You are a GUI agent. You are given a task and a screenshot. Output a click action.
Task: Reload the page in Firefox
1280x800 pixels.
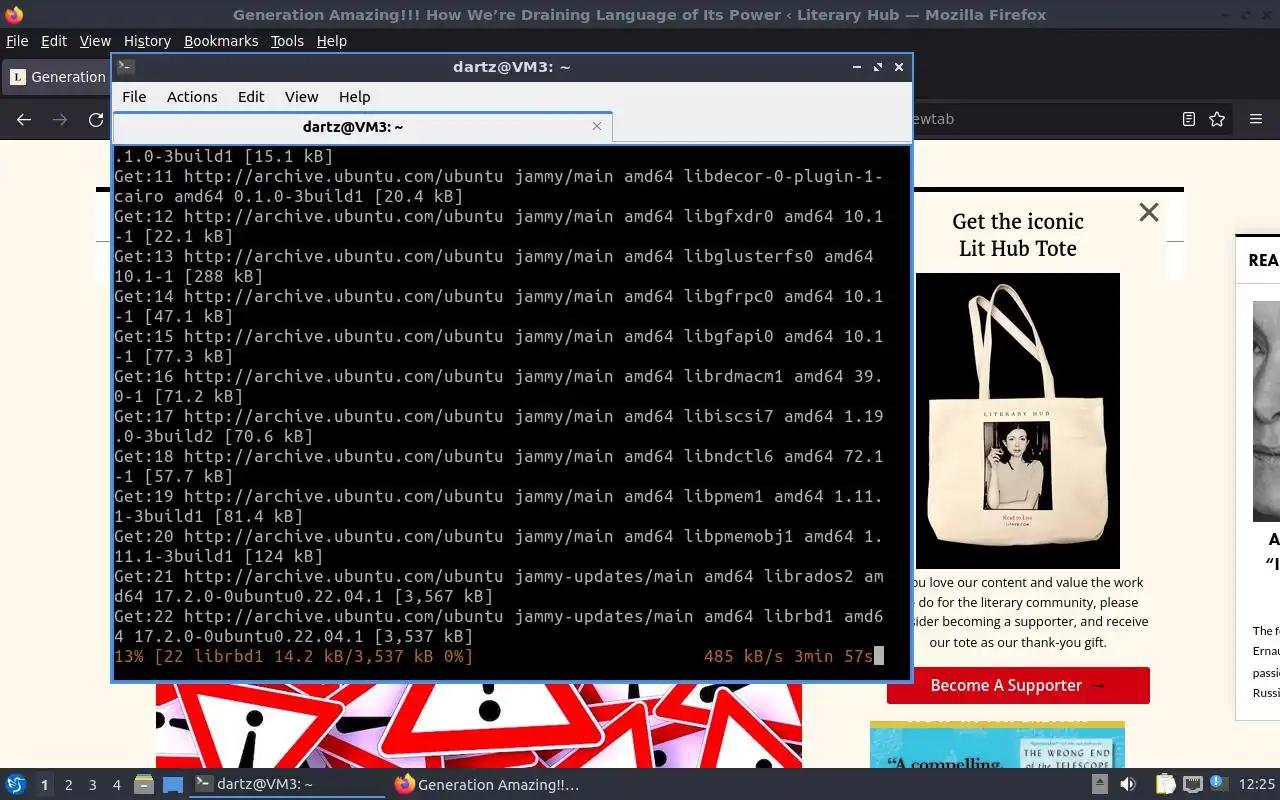pos(96,119)
